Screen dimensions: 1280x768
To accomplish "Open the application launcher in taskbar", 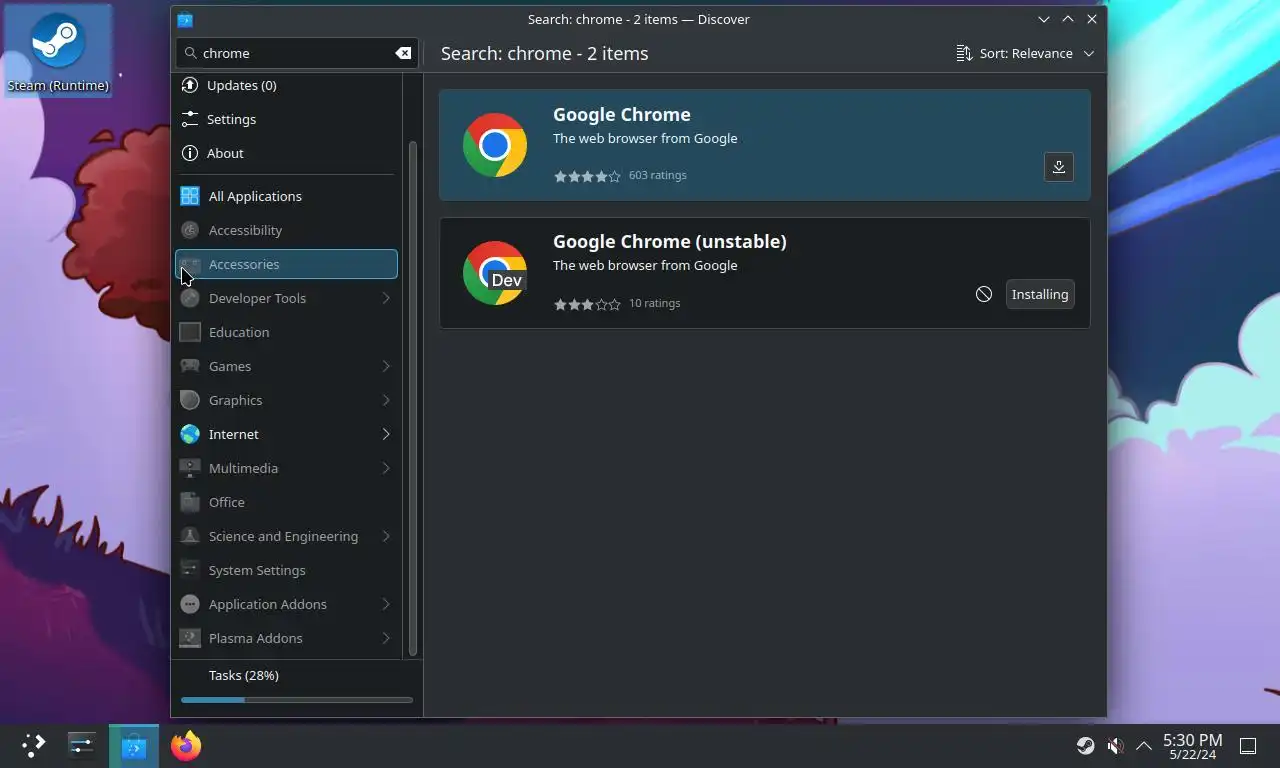I will 34,746.
